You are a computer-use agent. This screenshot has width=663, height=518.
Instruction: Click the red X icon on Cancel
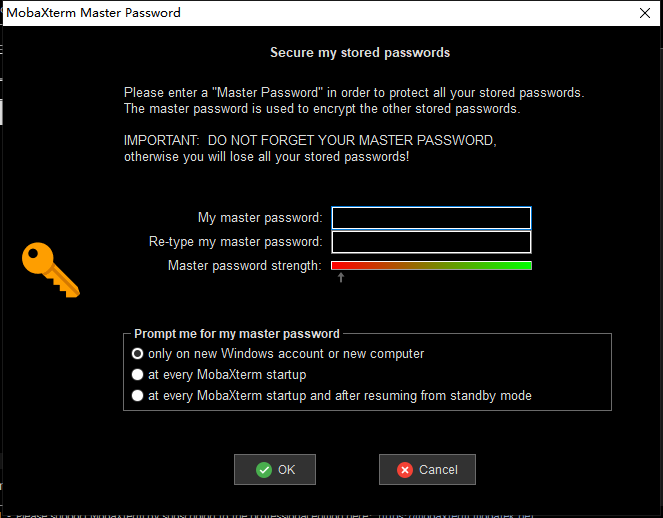405,470
